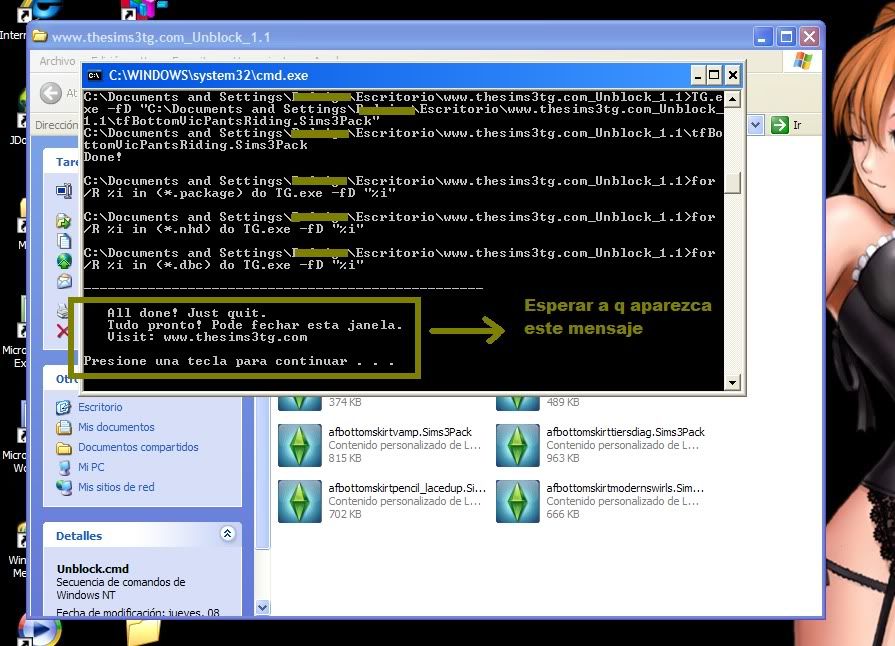The image size is (895, 646).
Task: Click the green Ir go arrow icon
Action: click(x=779, y=124)
